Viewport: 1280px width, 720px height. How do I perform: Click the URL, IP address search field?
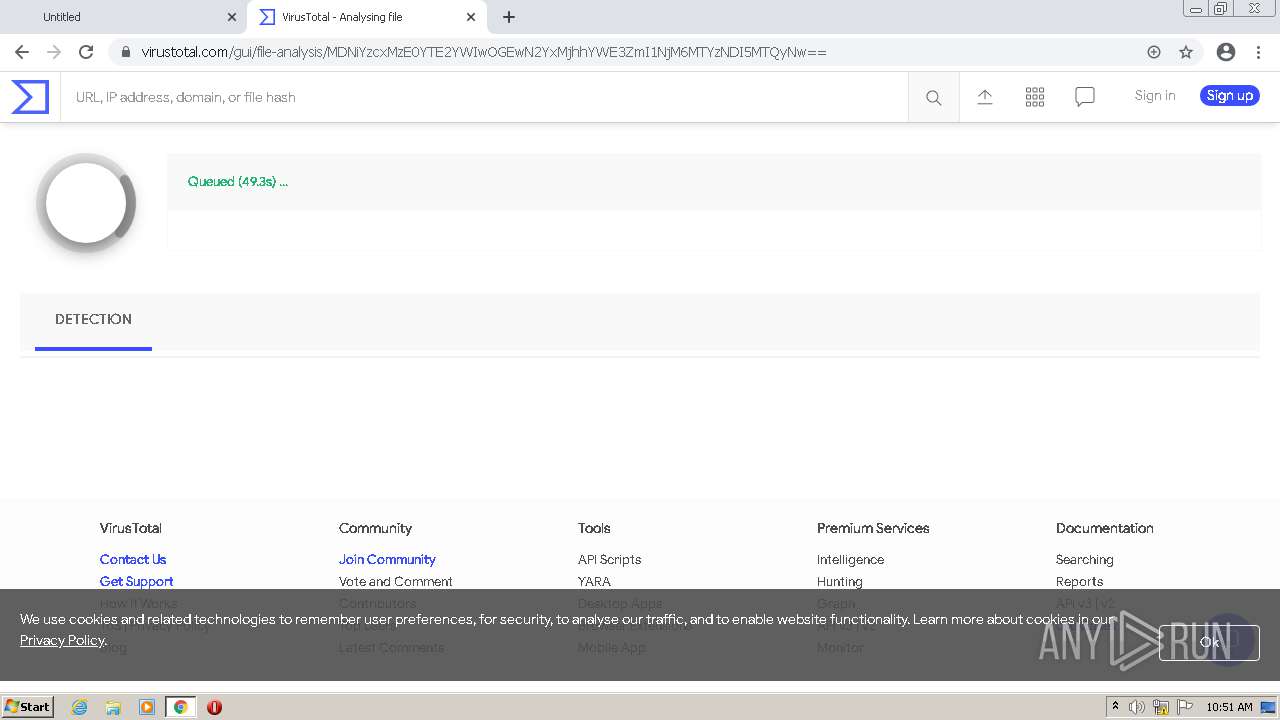coord(484,97)
